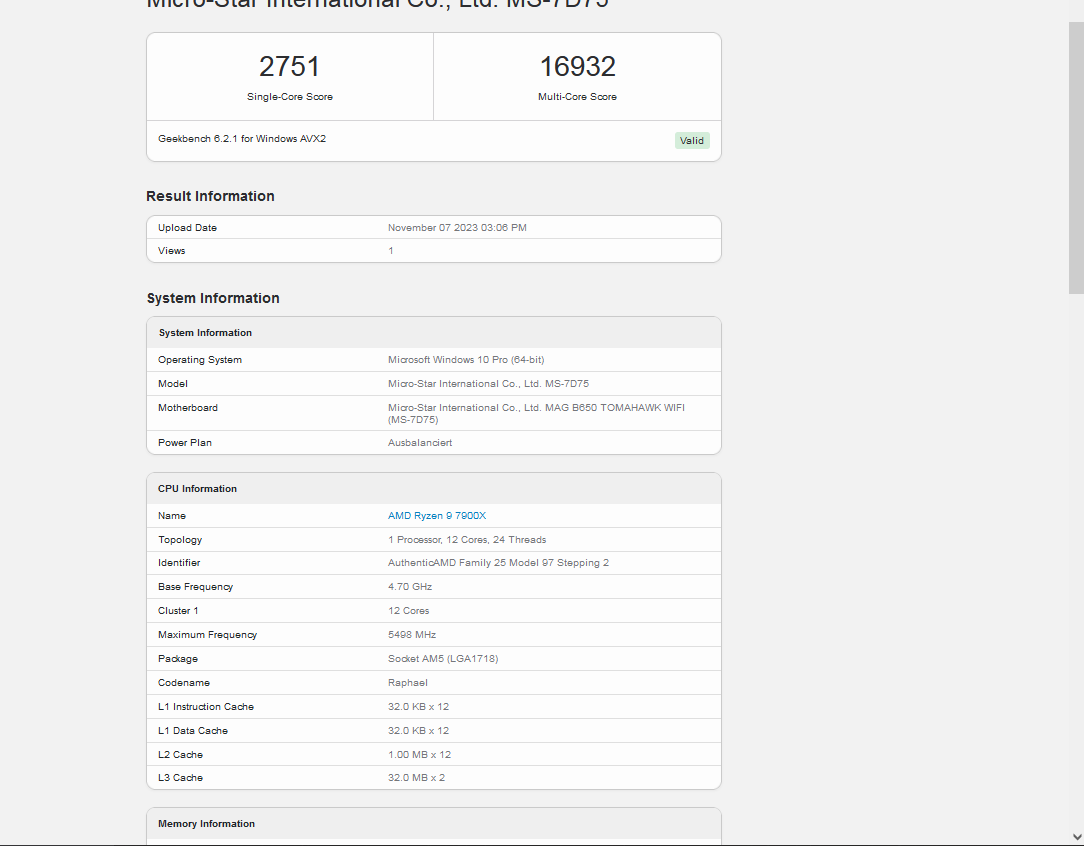
Task: Click the Single-Core Score label
Action: click(290, 97)
